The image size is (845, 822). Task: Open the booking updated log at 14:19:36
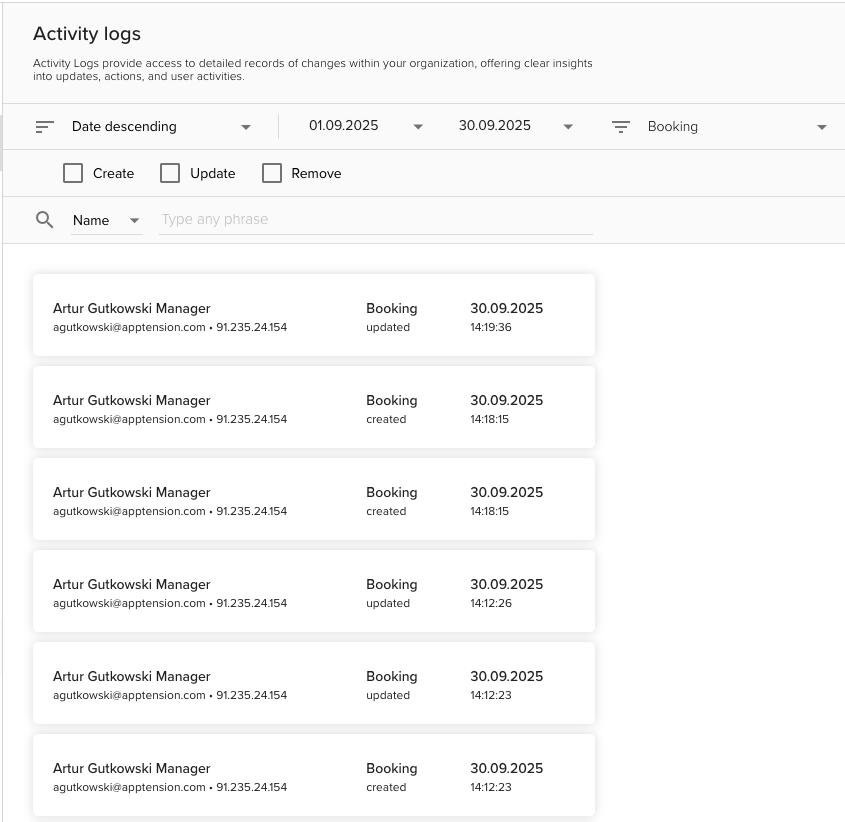click(314, 316)
